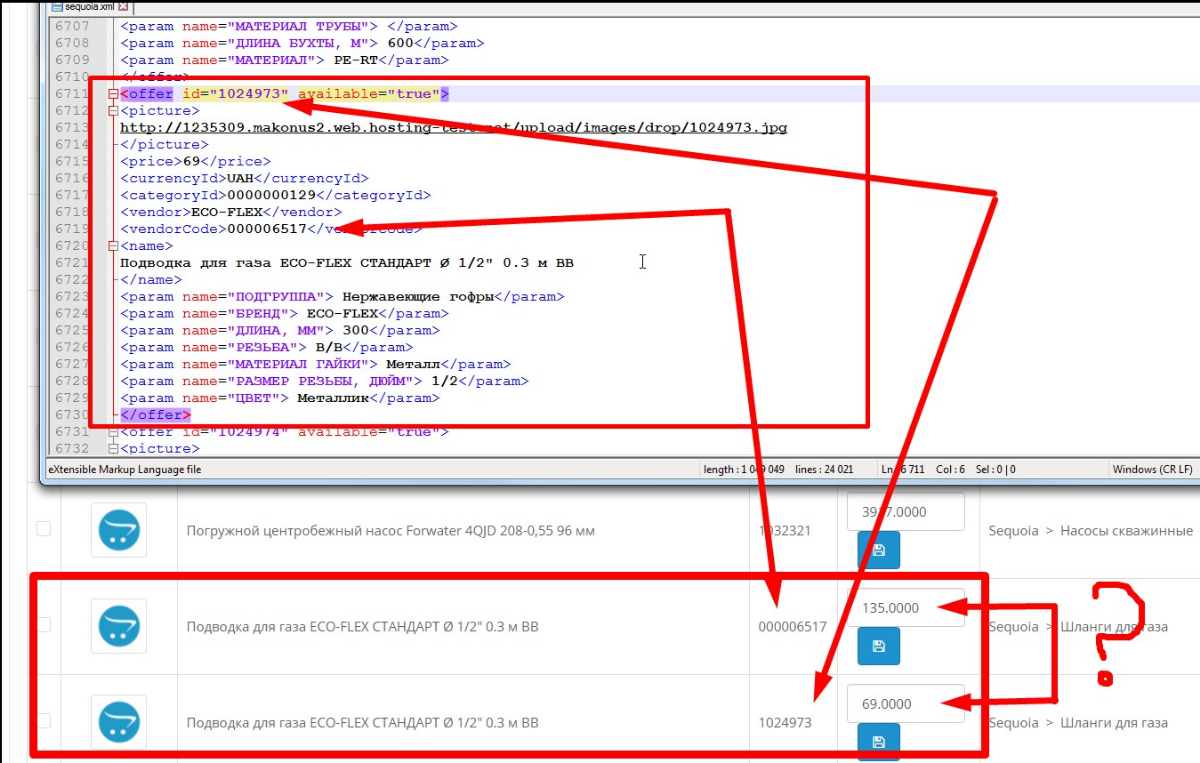Click line number 6715 in the margin
Screen dimensions: 1200x763
pyautogui.click(x=72, y=161)
